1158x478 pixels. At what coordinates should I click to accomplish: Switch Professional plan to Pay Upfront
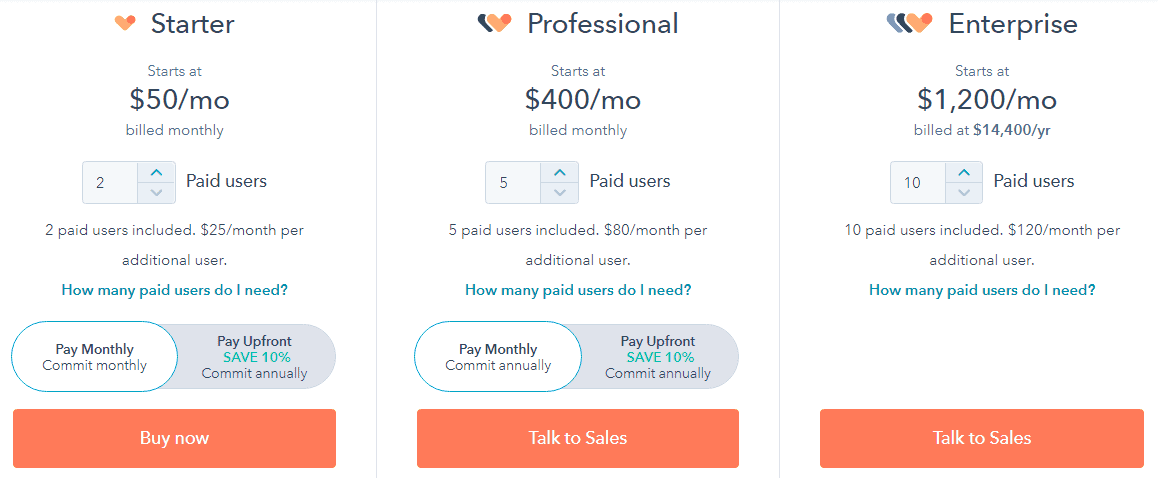click(658, 357)
